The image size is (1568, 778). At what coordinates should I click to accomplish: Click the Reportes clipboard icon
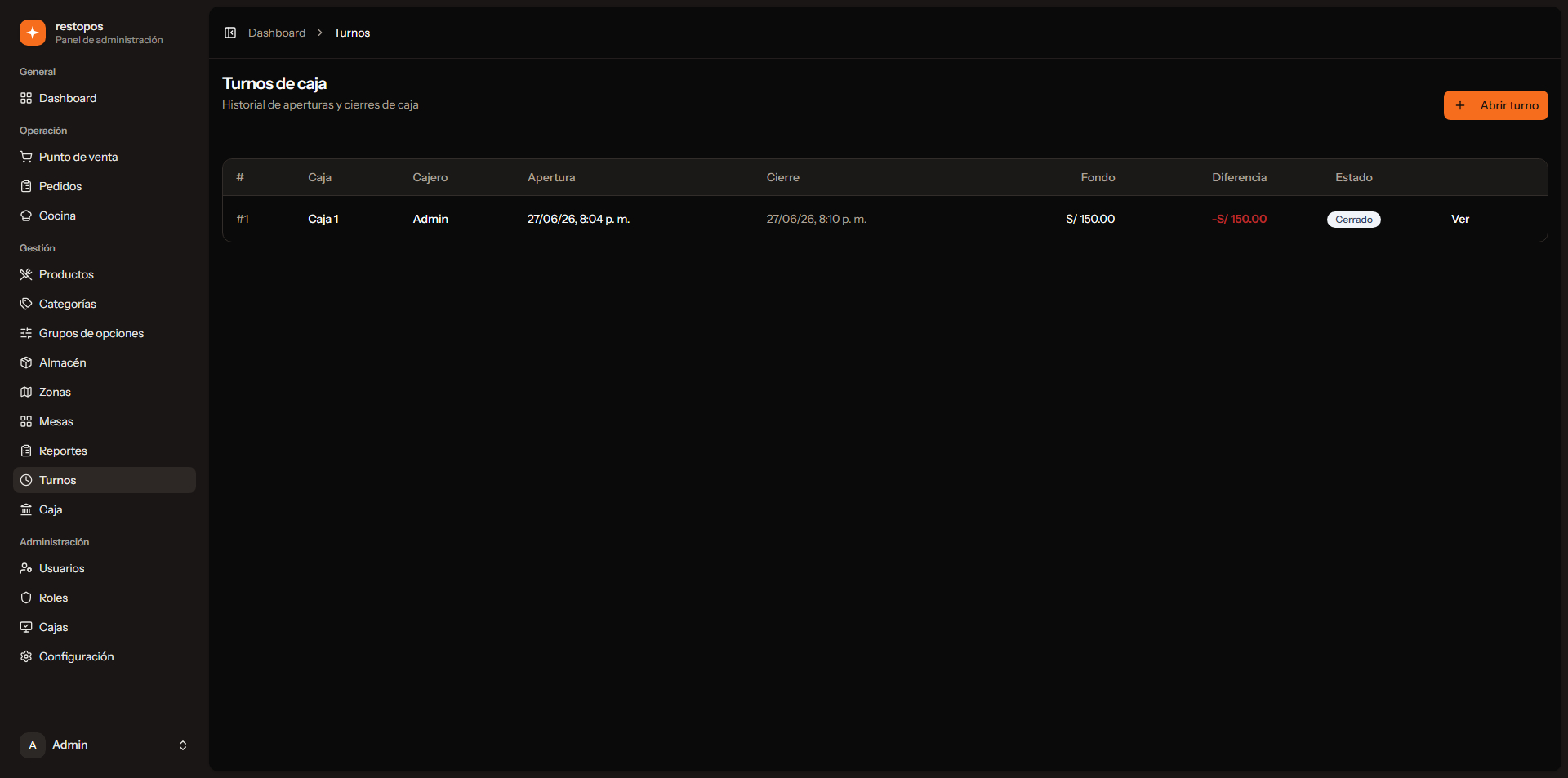pyautogui.click(x=26, y=451)
